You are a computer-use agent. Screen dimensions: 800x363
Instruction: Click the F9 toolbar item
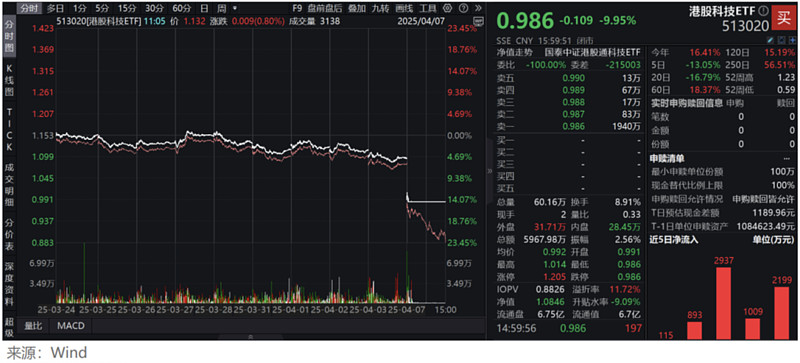pyautogui.click(x=297, y=9)
